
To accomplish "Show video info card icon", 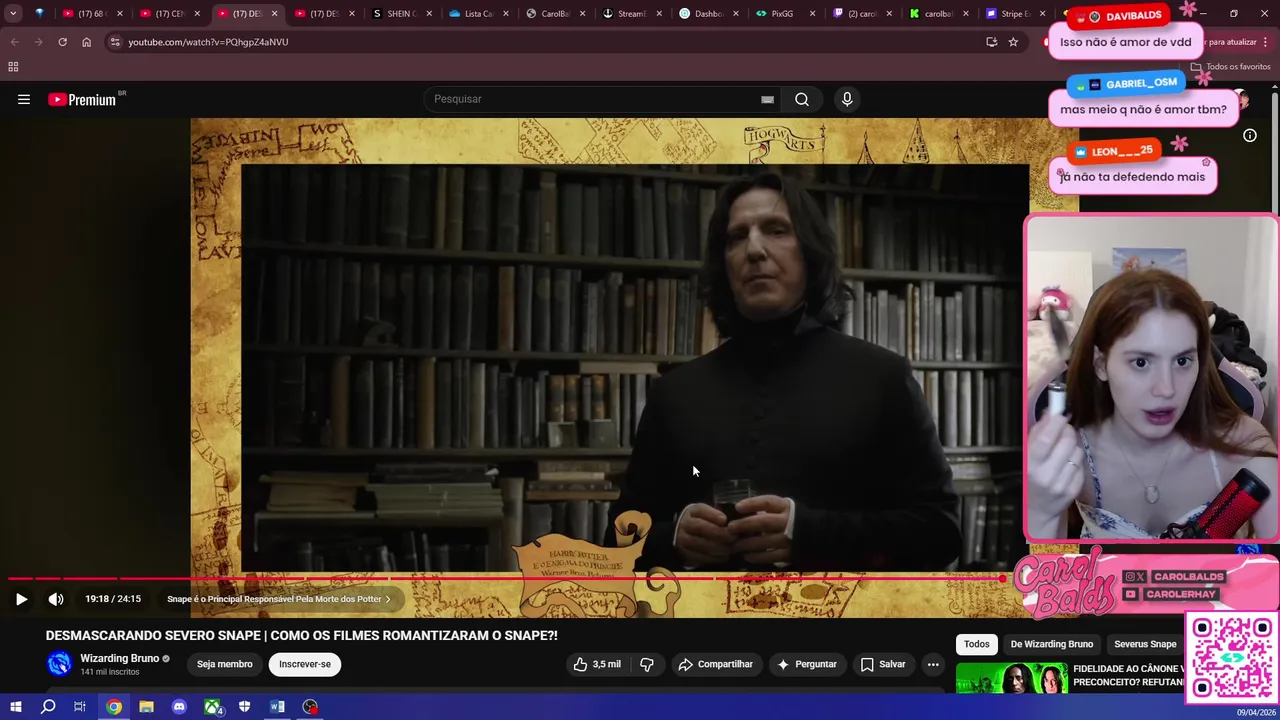I will [1250, 136].
